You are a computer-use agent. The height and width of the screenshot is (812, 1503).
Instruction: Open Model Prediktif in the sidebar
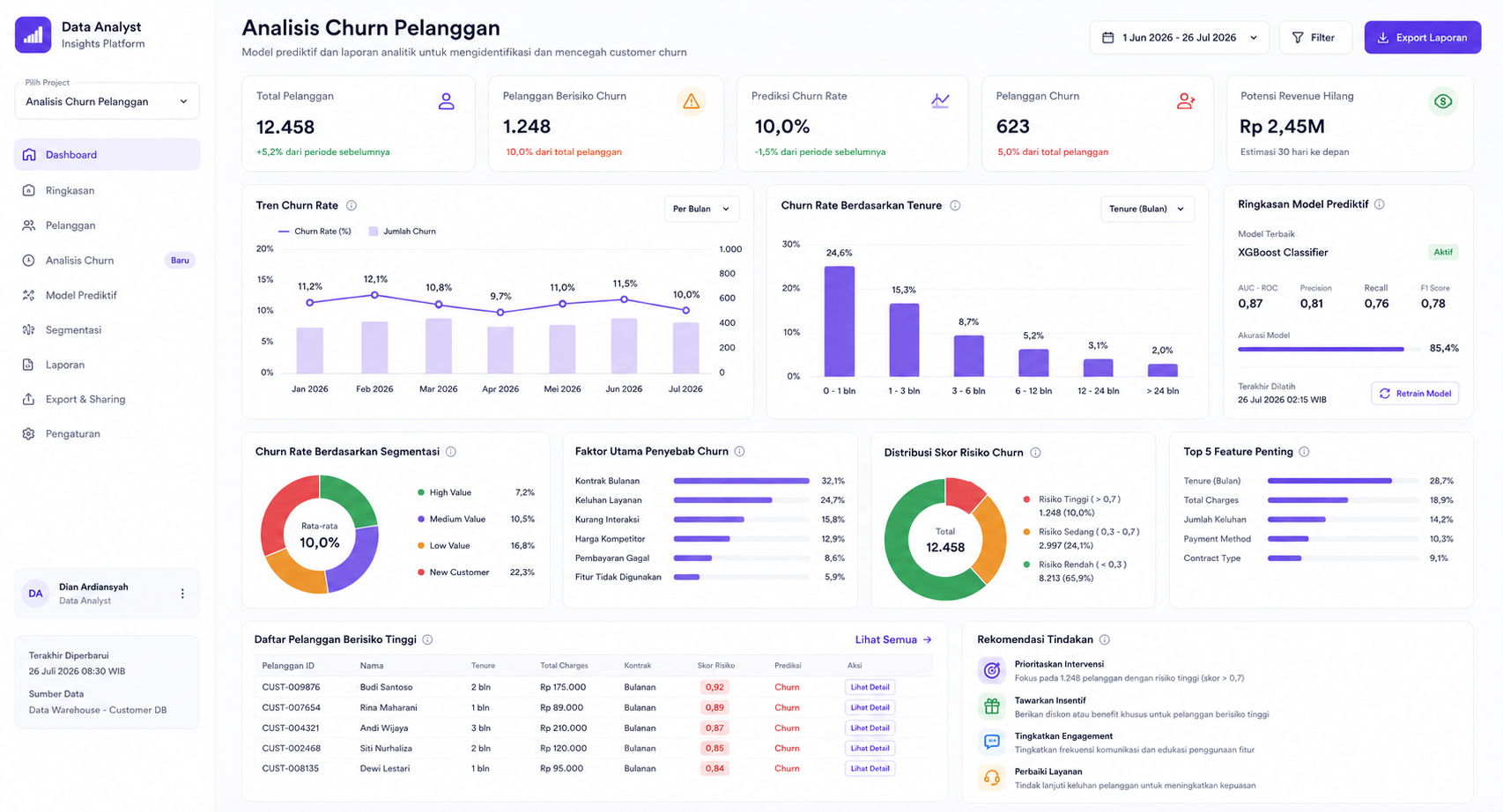[107, 295]
